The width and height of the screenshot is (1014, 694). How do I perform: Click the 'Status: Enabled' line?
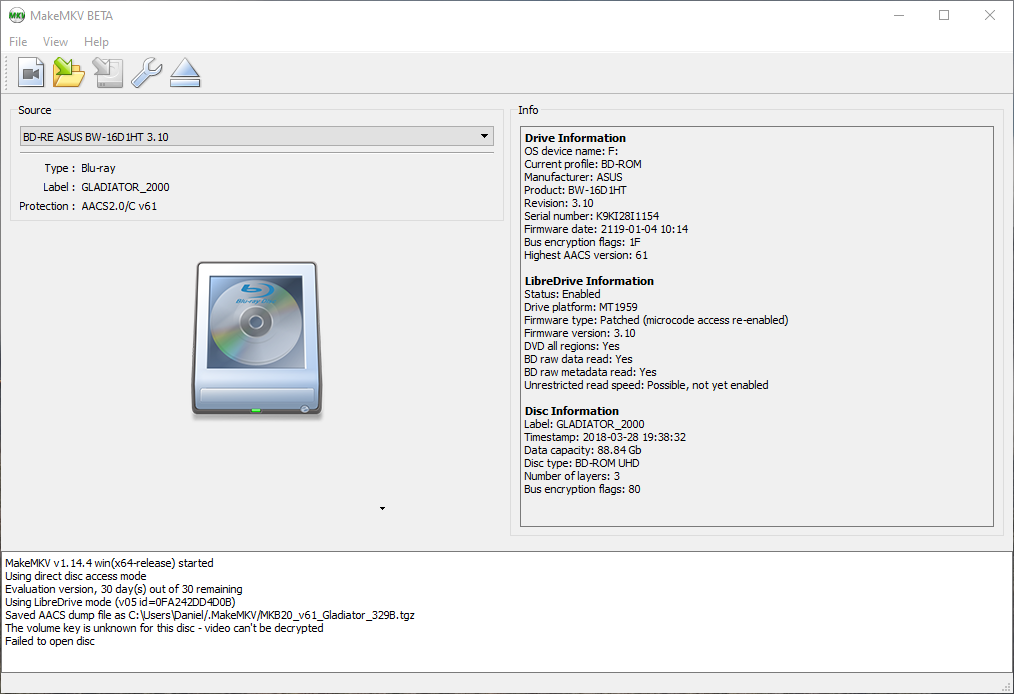[562, 294]
